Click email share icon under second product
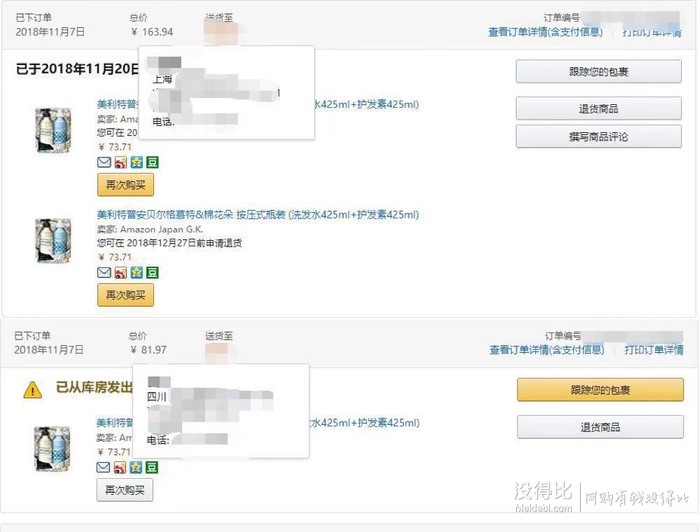Image resolution: width=700 pixels, height=532 pixels. [104, 272]
